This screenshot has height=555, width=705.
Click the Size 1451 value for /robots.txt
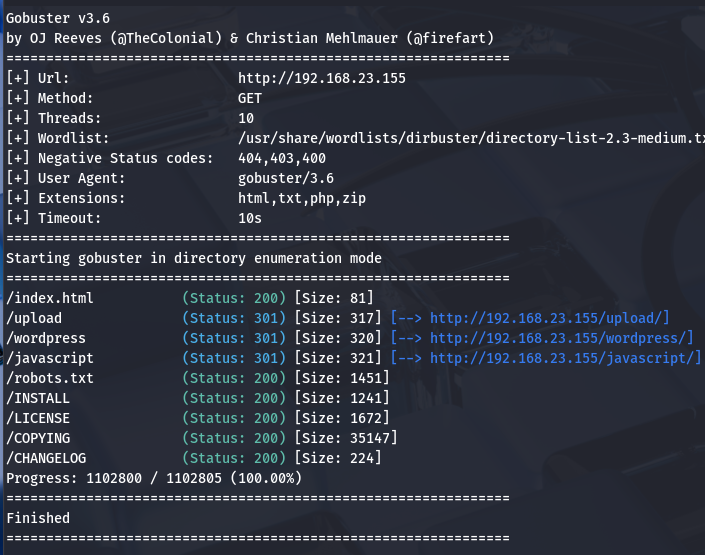coord(342,378)
